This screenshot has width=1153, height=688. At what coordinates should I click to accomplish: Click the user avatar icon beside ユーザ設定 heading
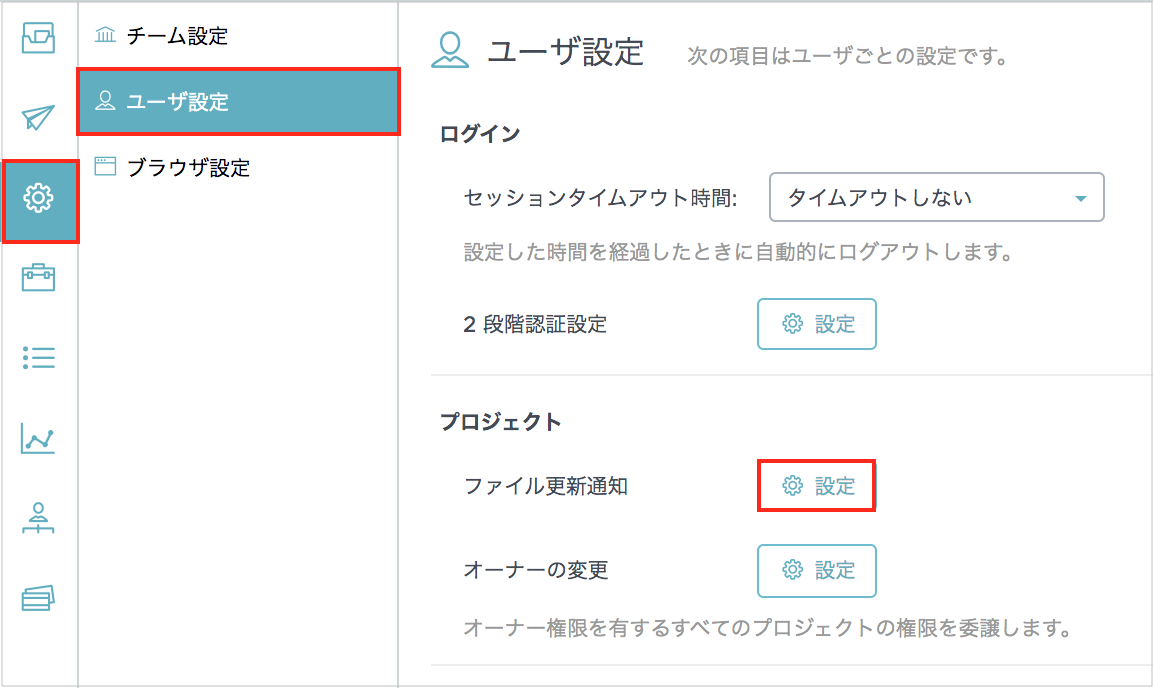[x=450, y=51]
